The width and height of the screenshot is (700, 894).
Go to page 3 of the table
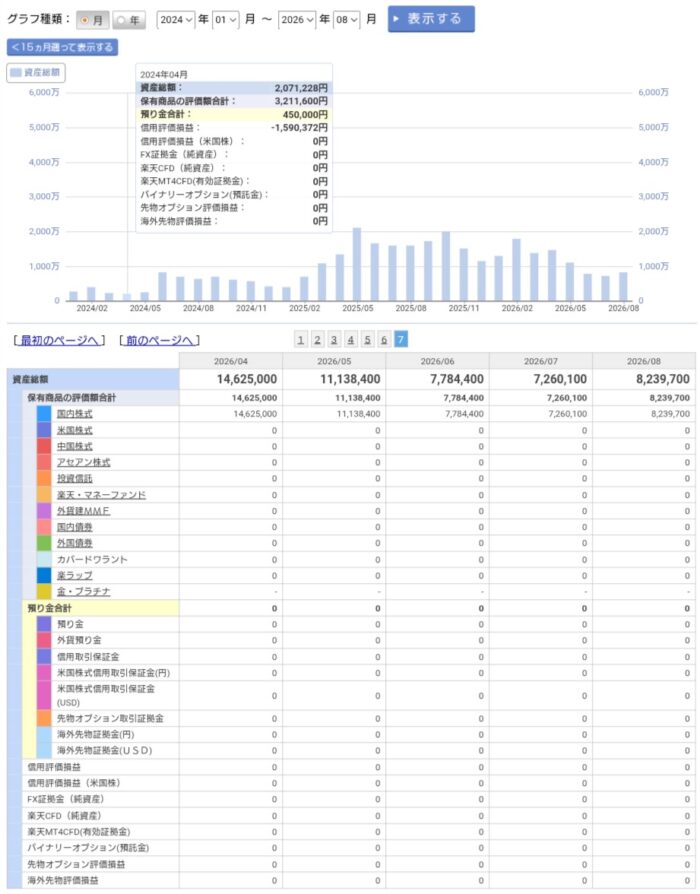[334, 340]
